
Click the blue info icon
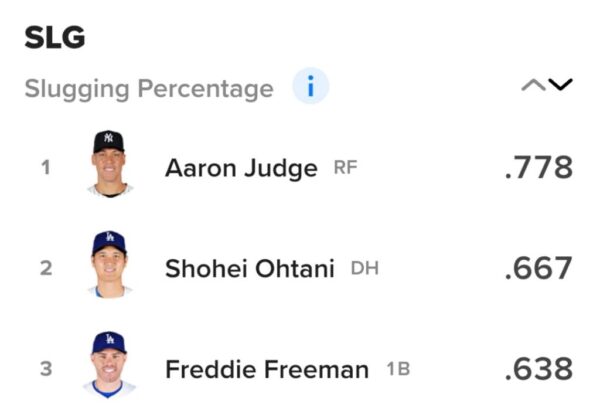tap(310, 88)
